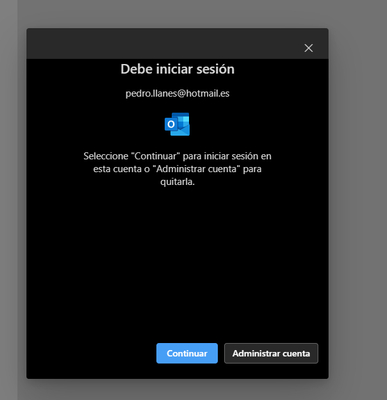
Task: Close the sign-in dialog with the X
Action: click(x=309, y=48)
